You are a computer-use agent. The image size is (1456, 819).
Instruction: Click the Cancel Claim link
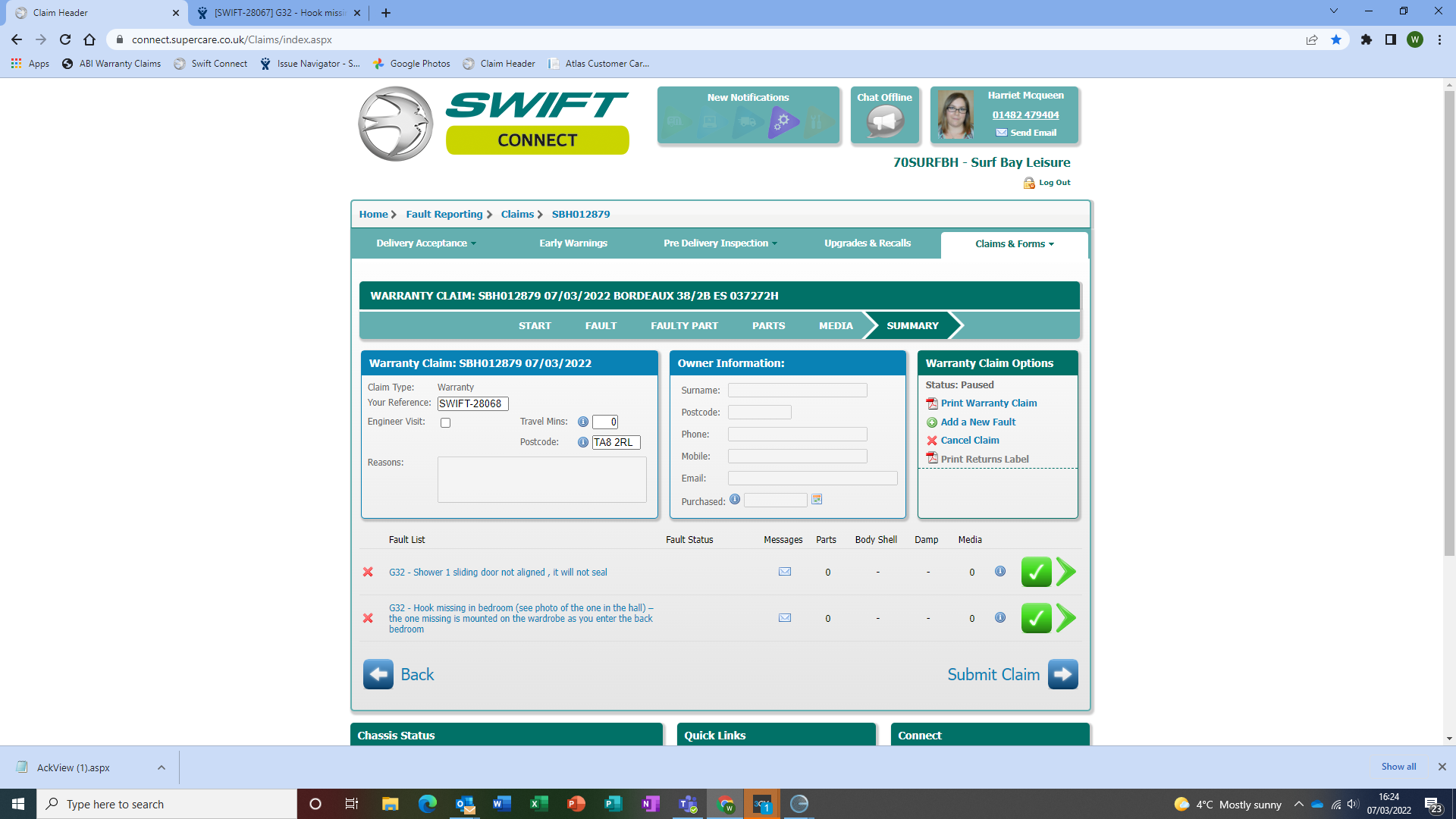coord(969,441)
